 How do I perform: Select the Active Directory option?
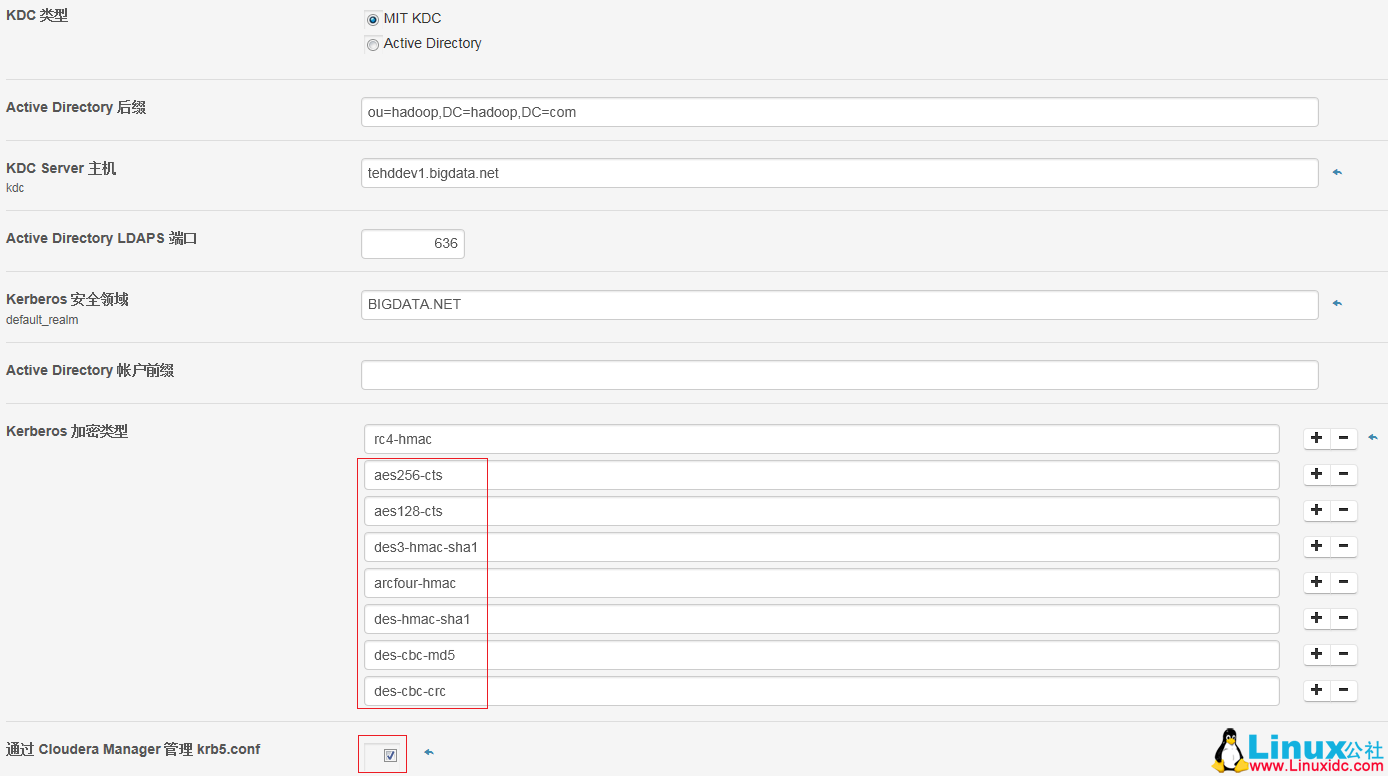372,44
